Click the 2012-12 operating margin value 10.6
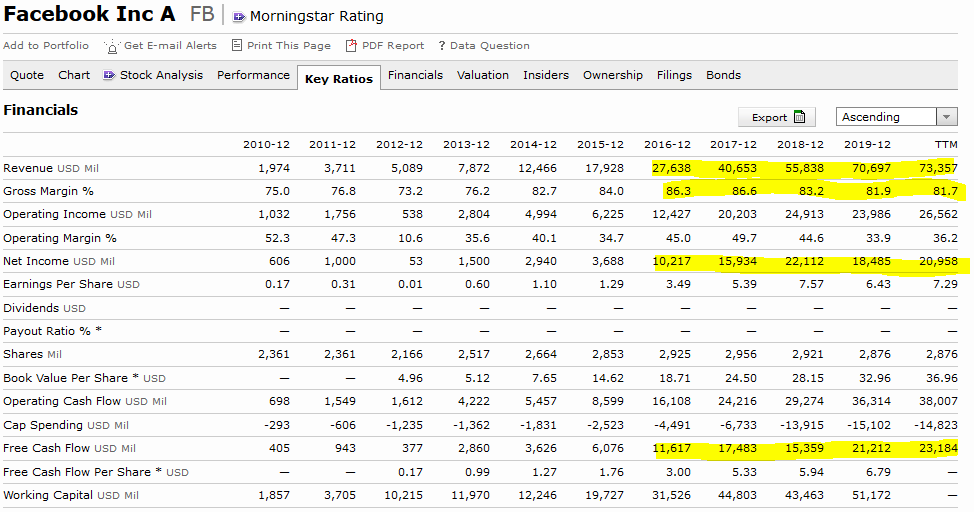 click(410, 238)
